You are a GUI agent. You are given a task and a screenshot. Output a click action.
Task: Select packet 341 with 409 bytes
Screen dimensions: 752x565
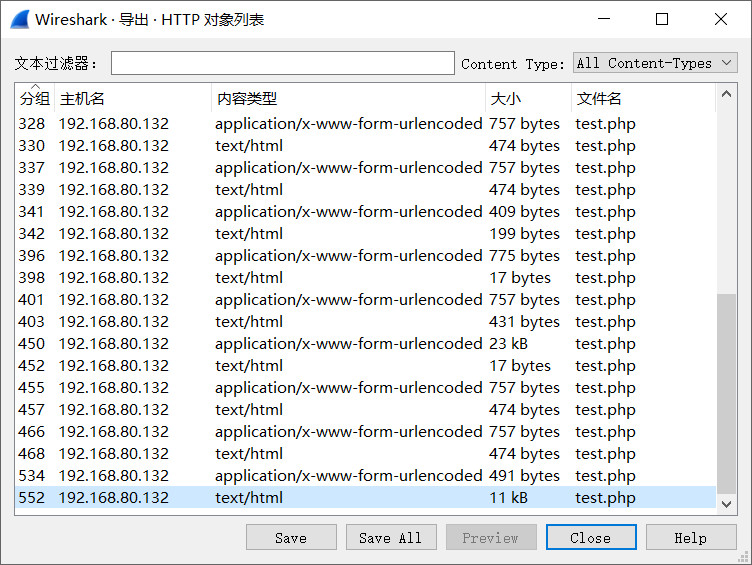tap(365, 212)
